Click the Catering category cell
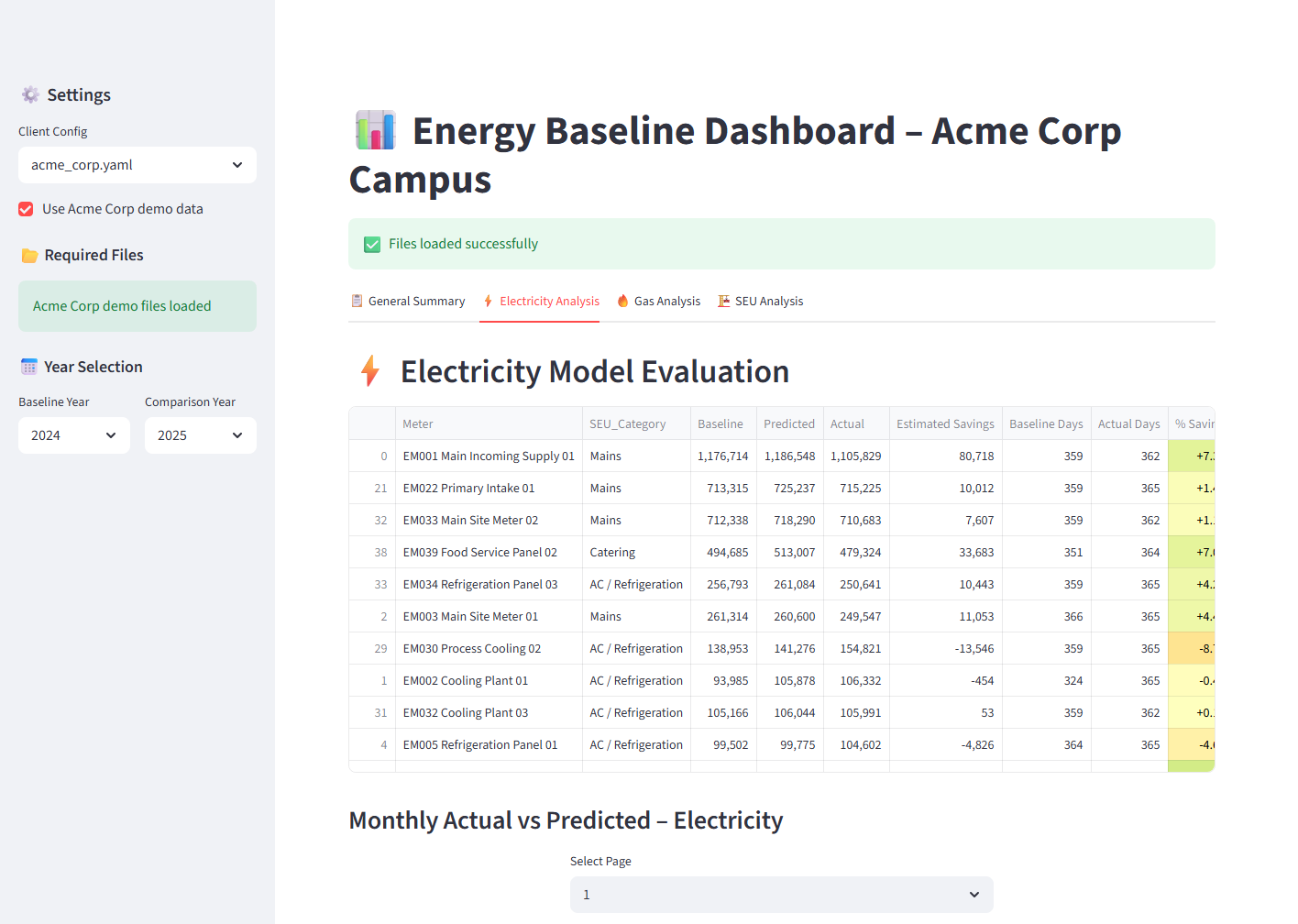This screenshot has height=924, width=1298. [x=636, y=552]
